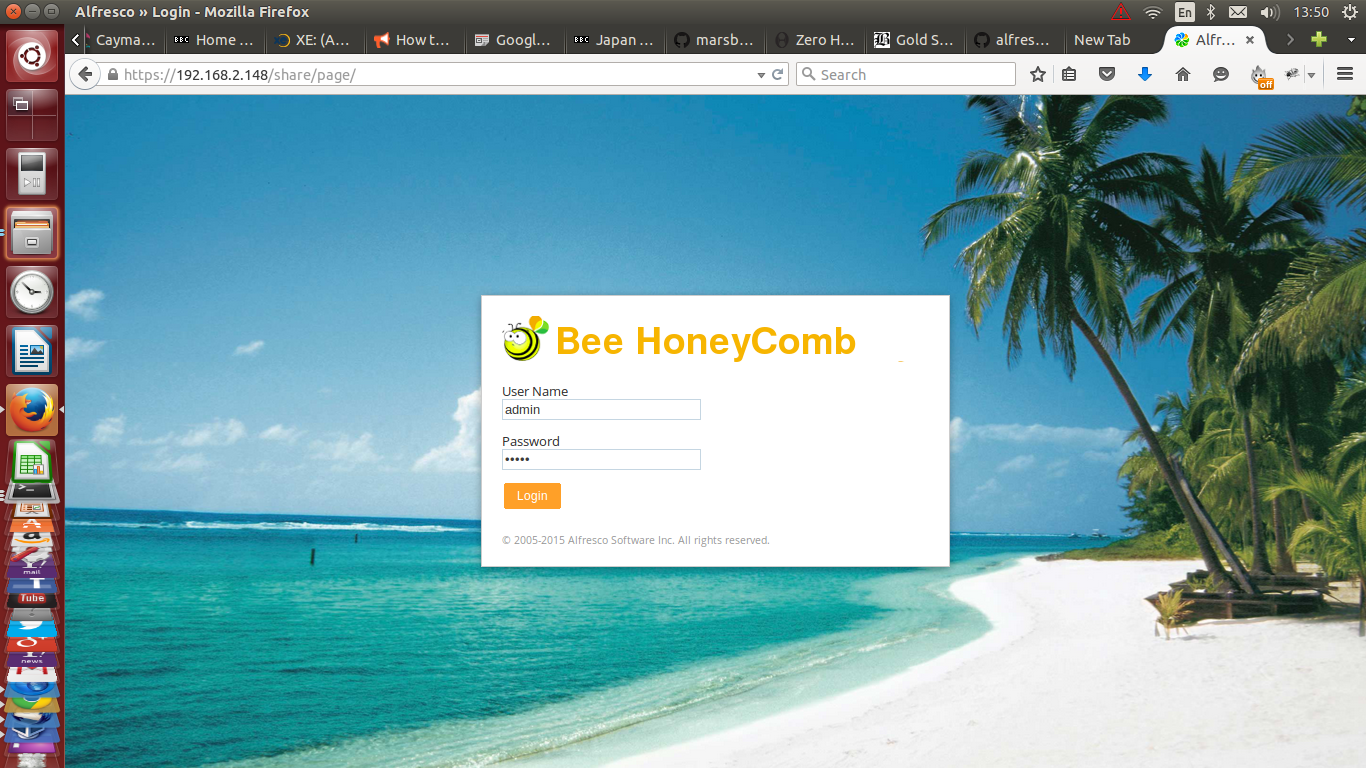Open the En keyboard layout indicator
Viewport: 1366px width, 768px height.
(x=1185, y=12)
